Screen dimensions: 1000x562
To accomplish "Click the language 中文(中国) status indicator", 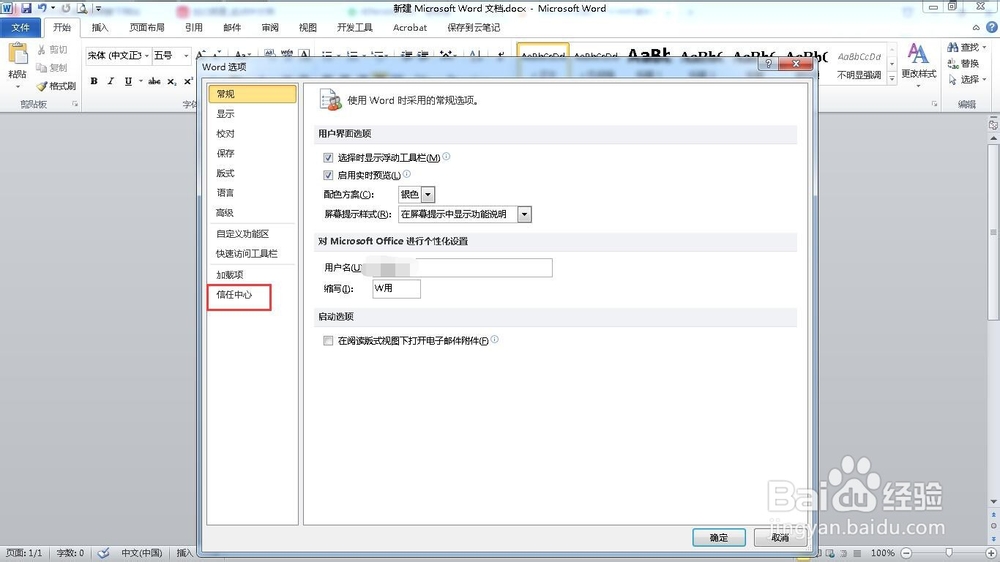I will (x=142, y=553).
